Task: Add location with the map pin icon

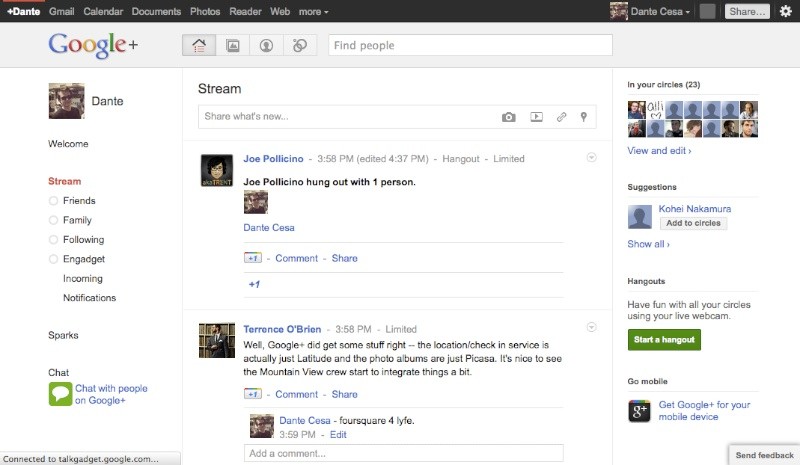Action: [584, 117]
